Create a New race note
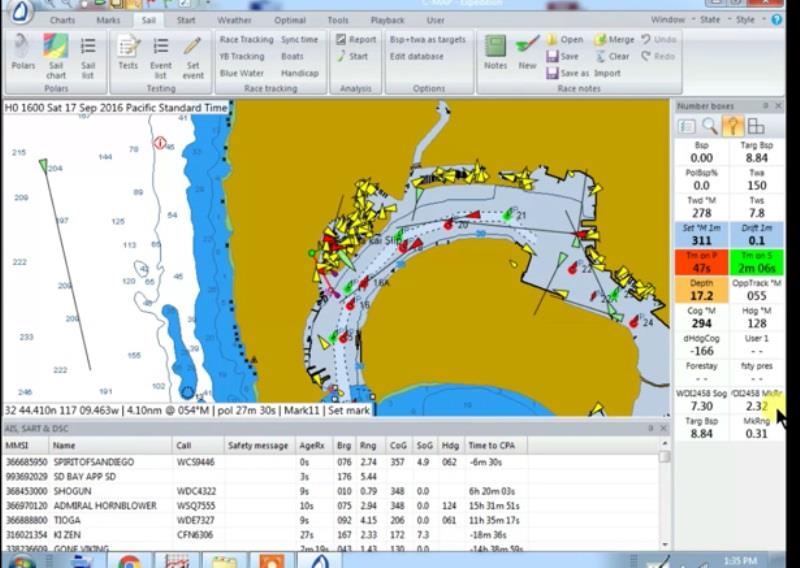The height and width of the screenshot is (568, 800). pyautogui.click(x=527, y=53)
